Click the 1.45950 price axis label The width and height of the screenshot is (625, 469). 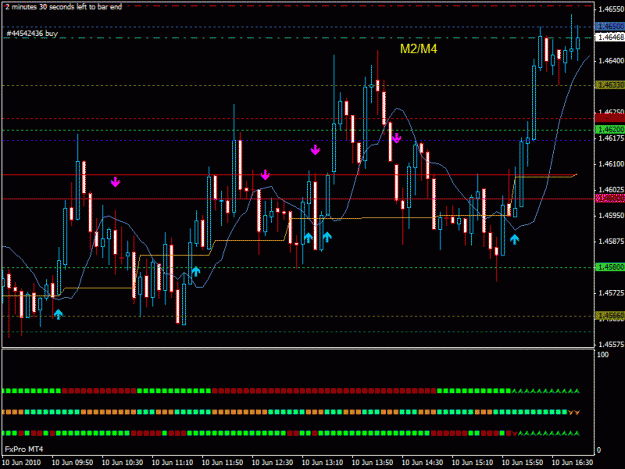(x=611, y=215)
